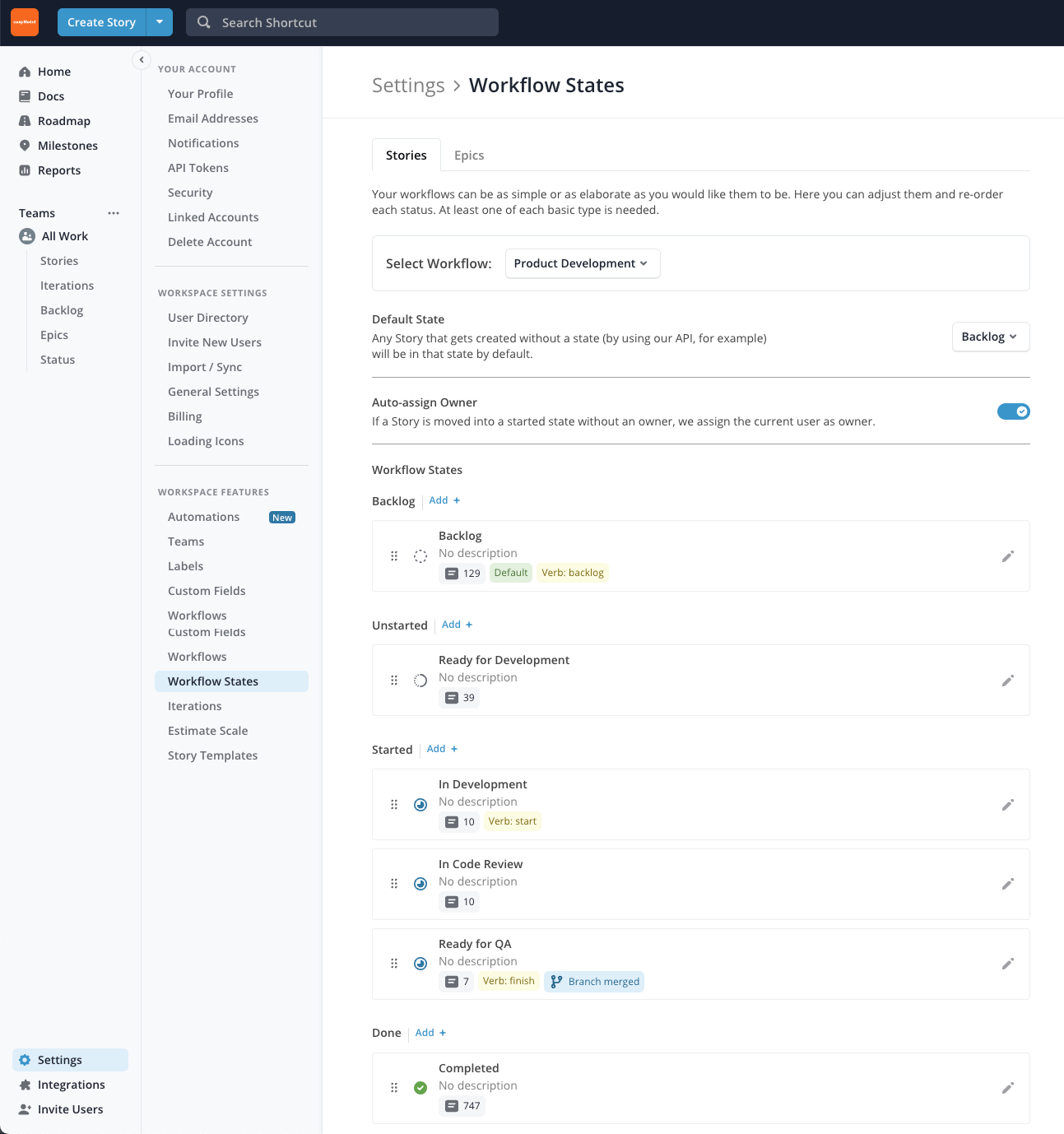Click the edit pencil for Backlog state
The width and height of the screenshot is (1064, 1134).
[x=1007, y=556]
